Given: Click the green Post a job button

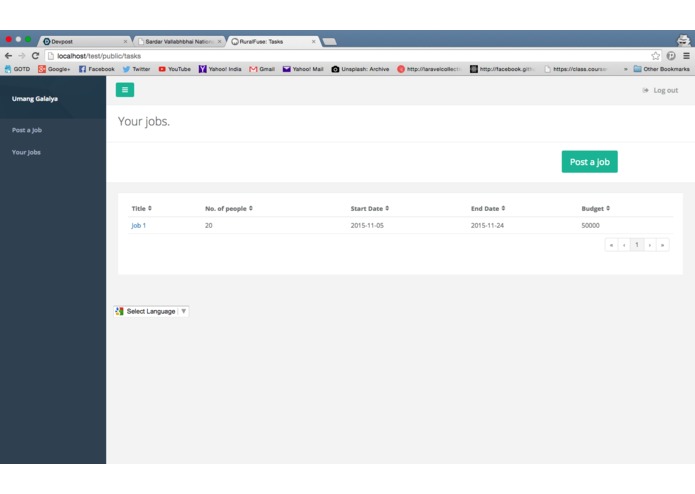Looking at the screenshot, I should [590, 162].
